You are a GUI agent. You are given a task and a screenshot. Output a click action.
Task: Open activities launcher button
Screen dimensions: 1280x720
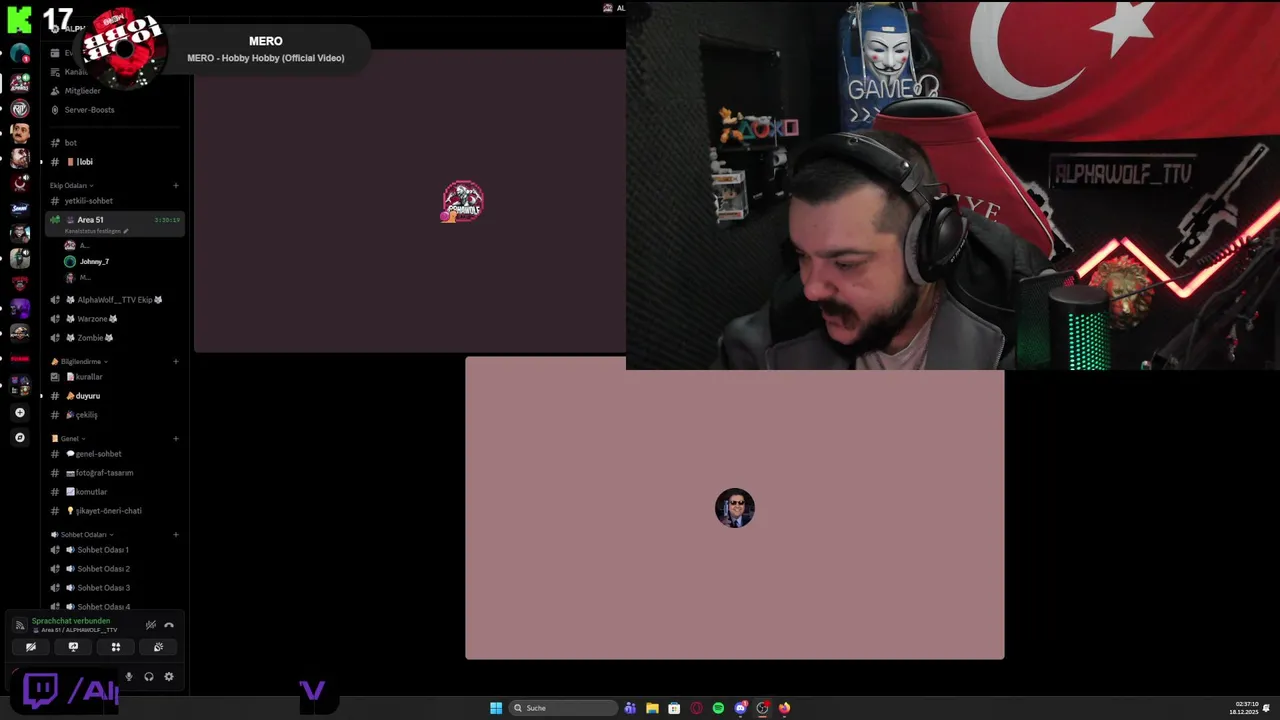click(116, 647)
